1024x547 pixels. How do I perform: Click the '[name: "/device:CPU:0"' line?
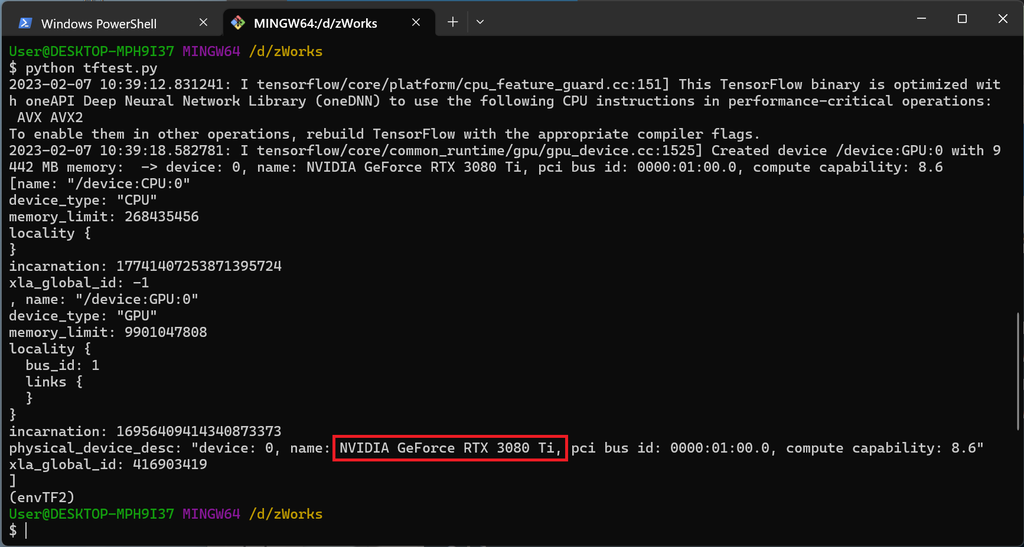click(x=99, y=183)
